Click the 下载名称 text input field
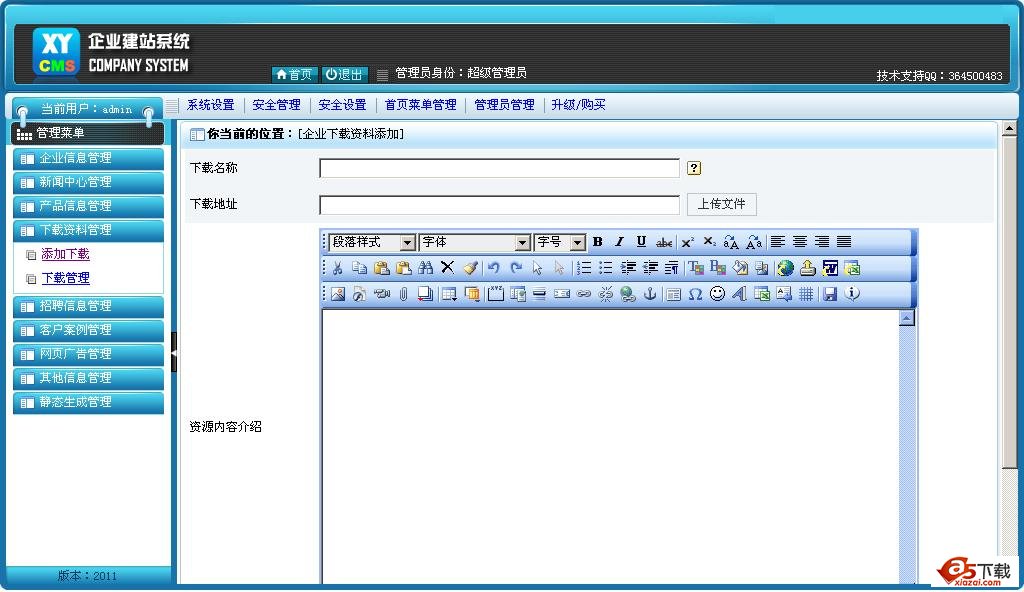This screenshot has width=1024, height=592. click(499, 168)
